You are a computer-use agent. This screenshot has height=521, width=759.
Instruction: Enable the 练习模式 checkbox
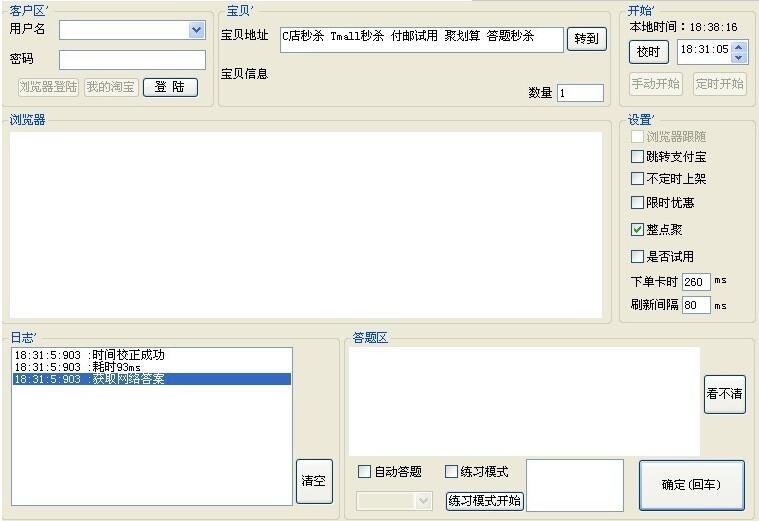tap(451, 471)
